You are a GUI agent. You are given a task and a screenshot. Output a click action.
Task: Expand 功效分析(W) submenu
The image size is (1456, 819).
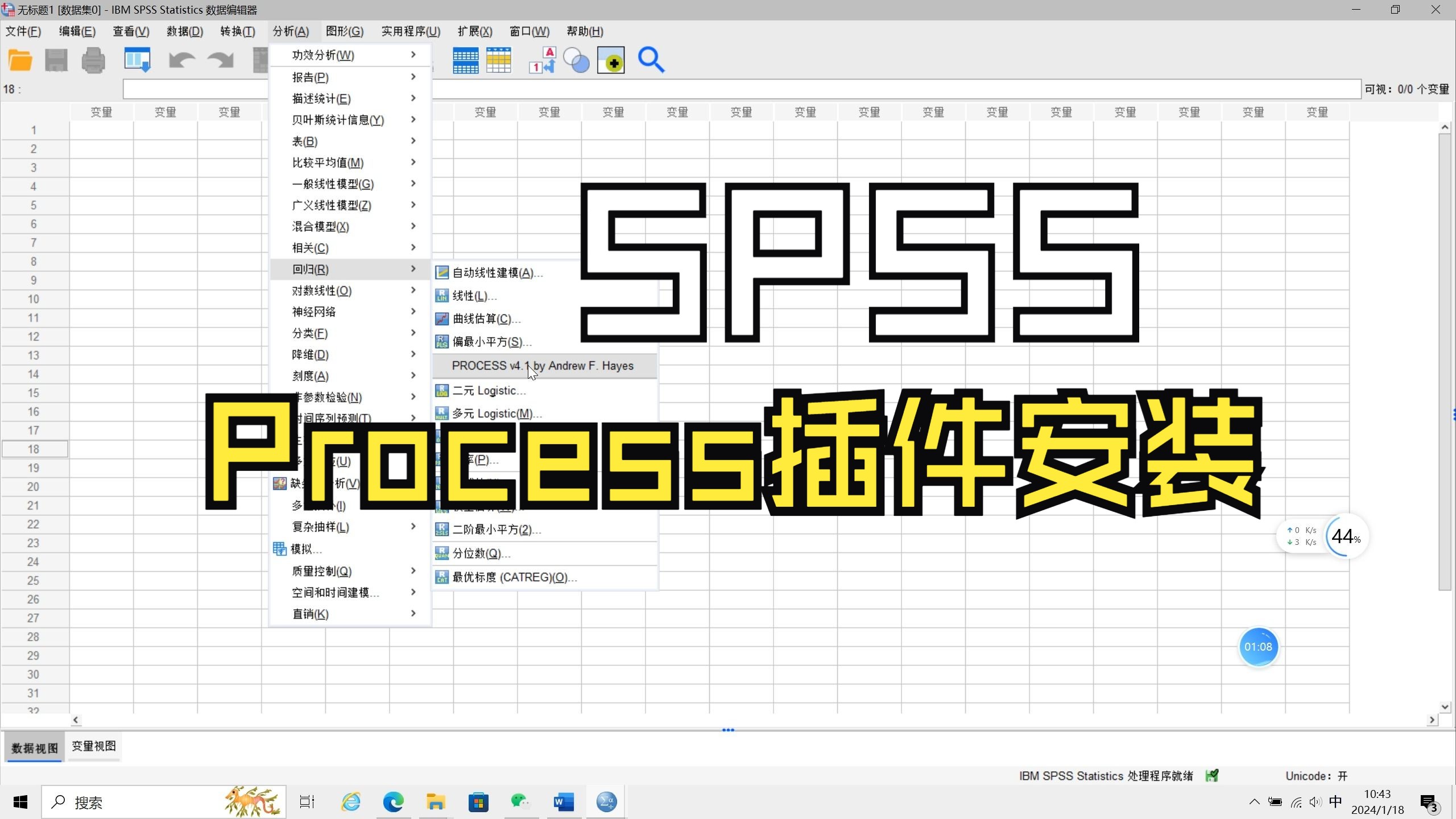tap(350, 55)
